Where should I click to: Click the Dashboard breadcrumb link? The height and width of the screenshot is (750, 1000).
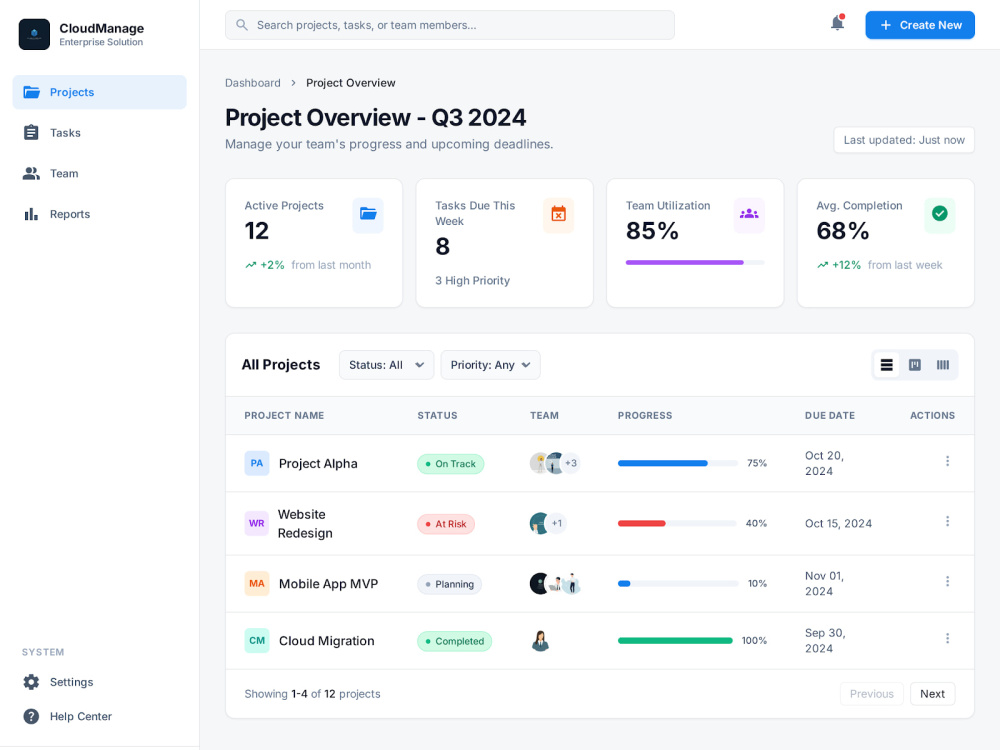pos(253,83)
